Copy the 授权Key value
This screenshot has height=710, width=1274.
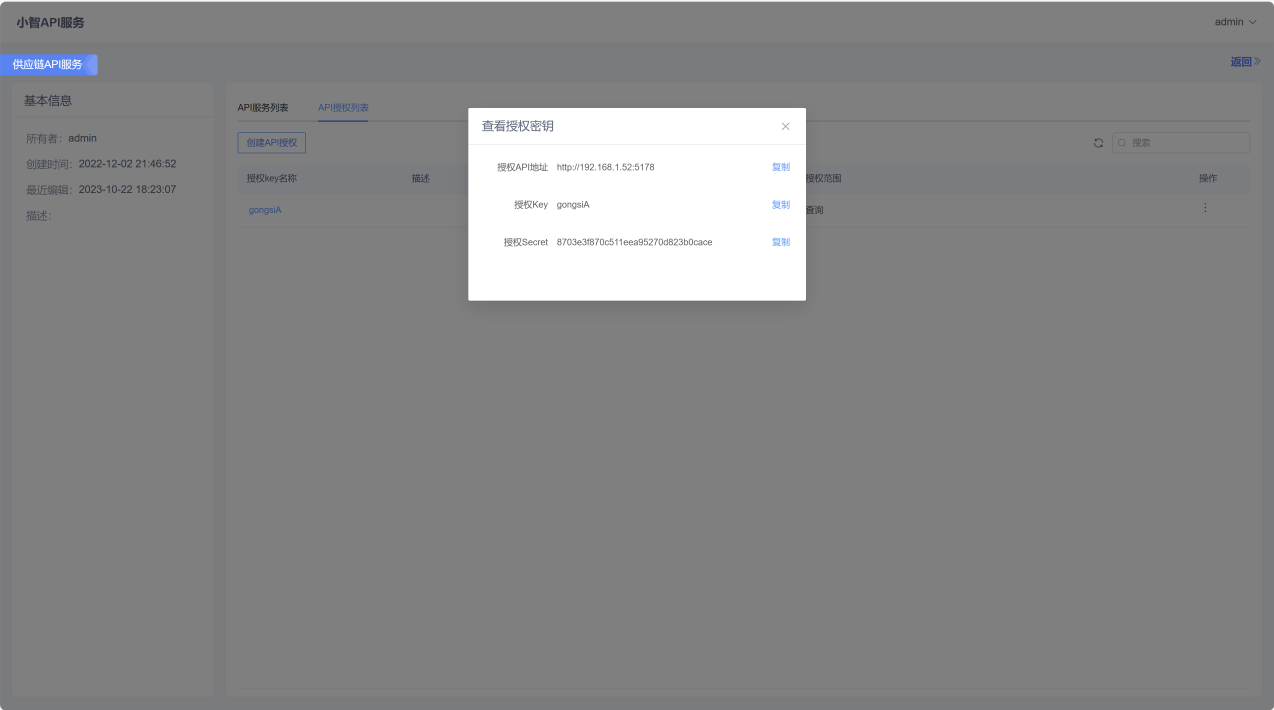point(781,205)
